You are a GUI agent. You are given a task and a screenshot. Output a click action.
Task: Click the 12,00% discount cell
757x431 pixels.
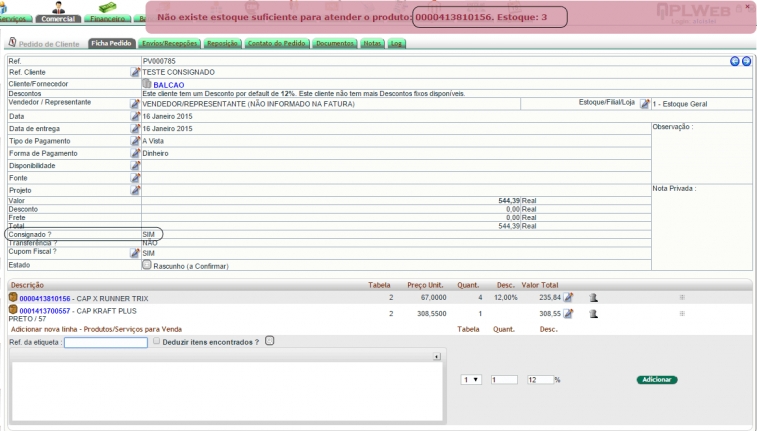pyautogui.click(x=505, y=297)
